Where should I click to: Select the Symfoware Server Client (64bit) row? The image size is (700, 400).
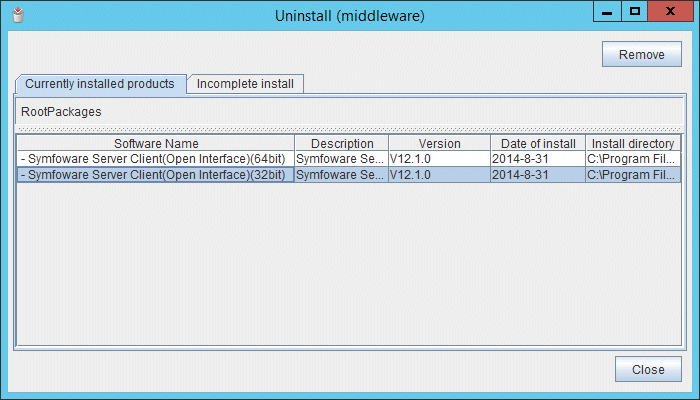(156, 159)
